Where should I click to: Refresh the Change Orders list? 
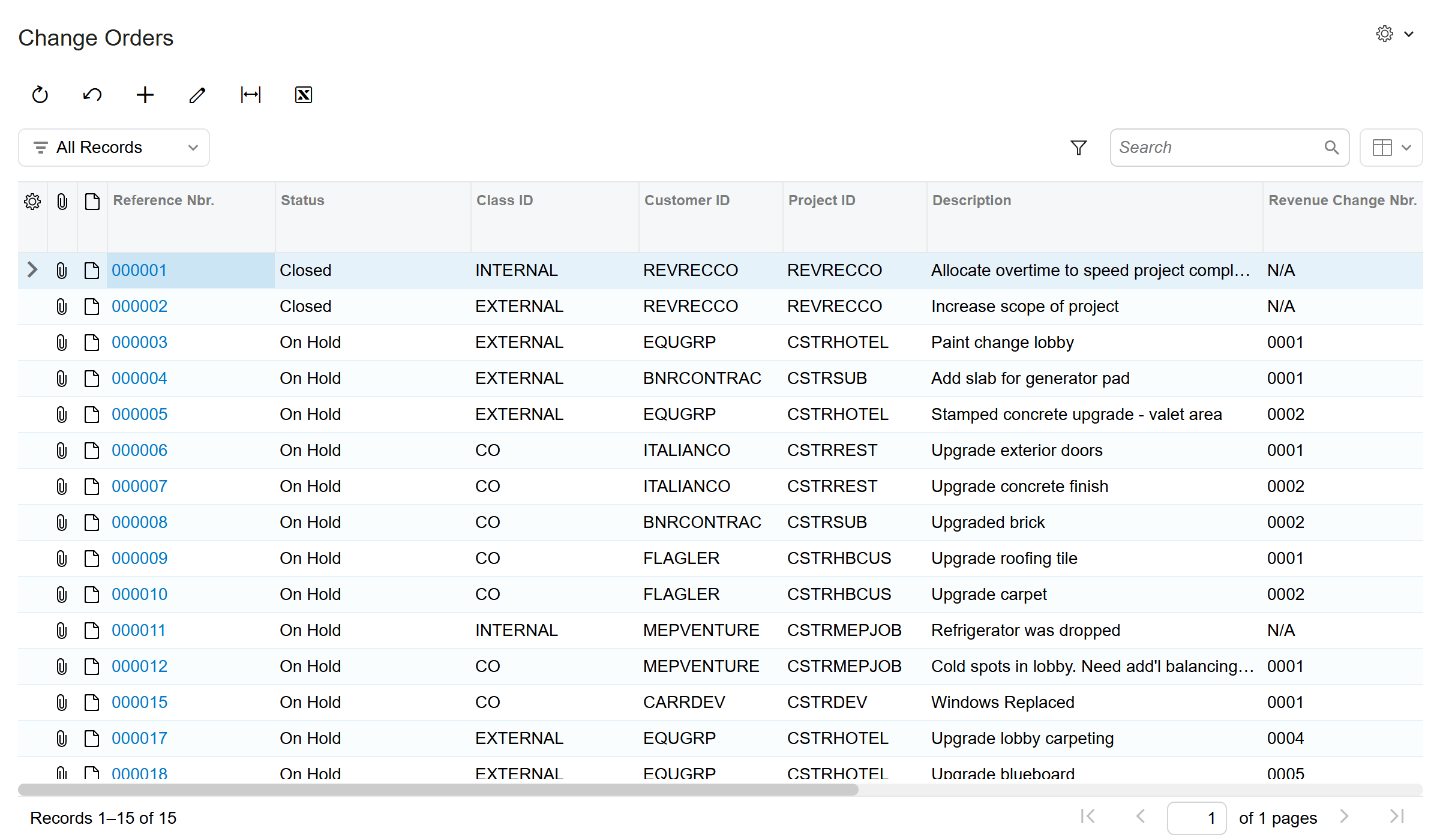click(40, 95)
